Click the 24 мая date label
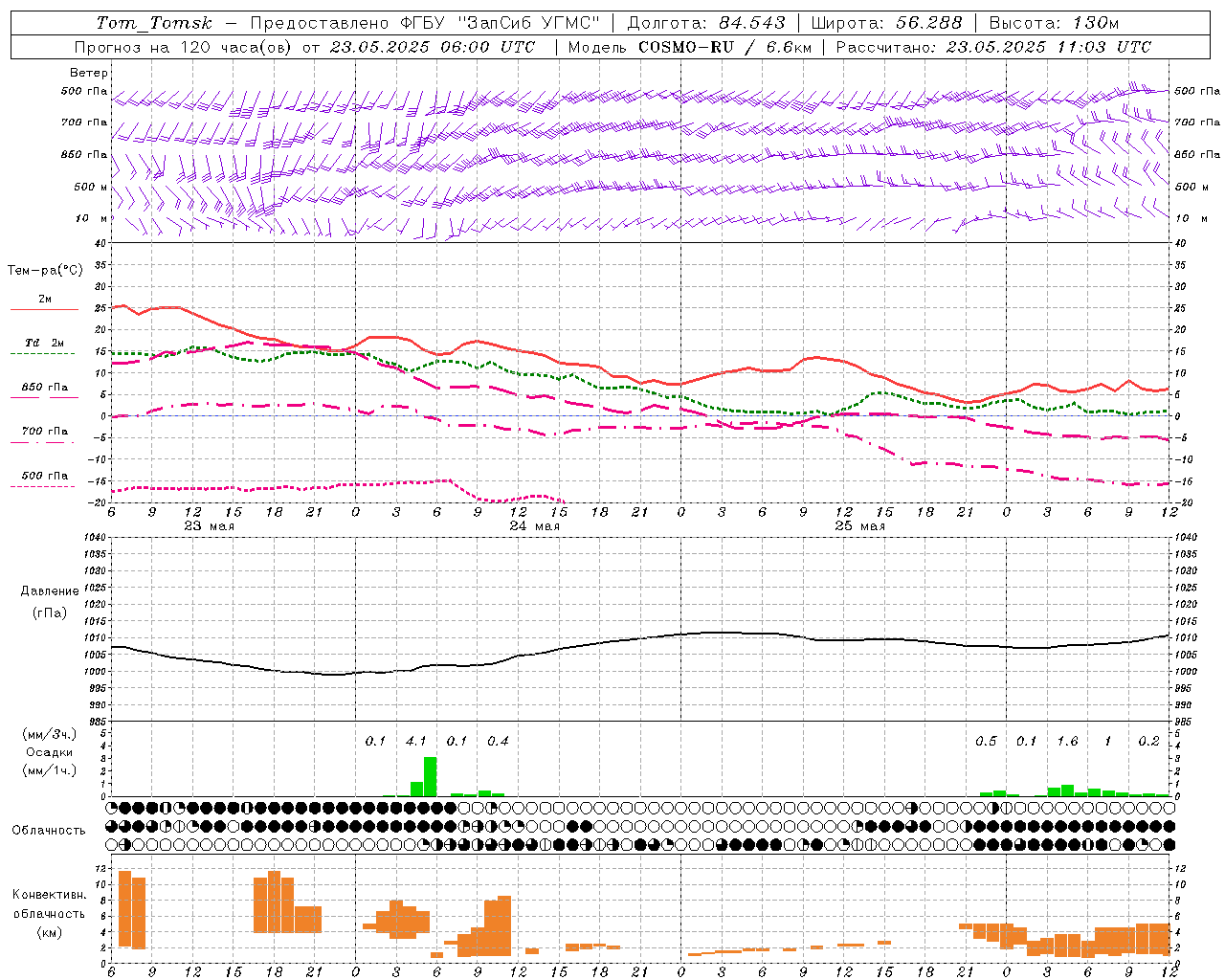The width and height of the screenshot is (1225, 980). point(534,526)
